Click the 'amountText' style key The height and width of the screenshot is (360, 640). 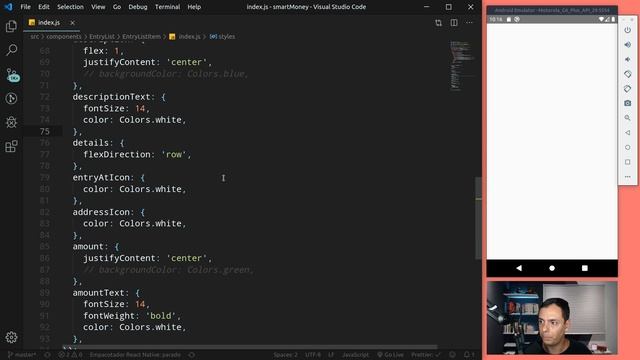pos(98,293)
